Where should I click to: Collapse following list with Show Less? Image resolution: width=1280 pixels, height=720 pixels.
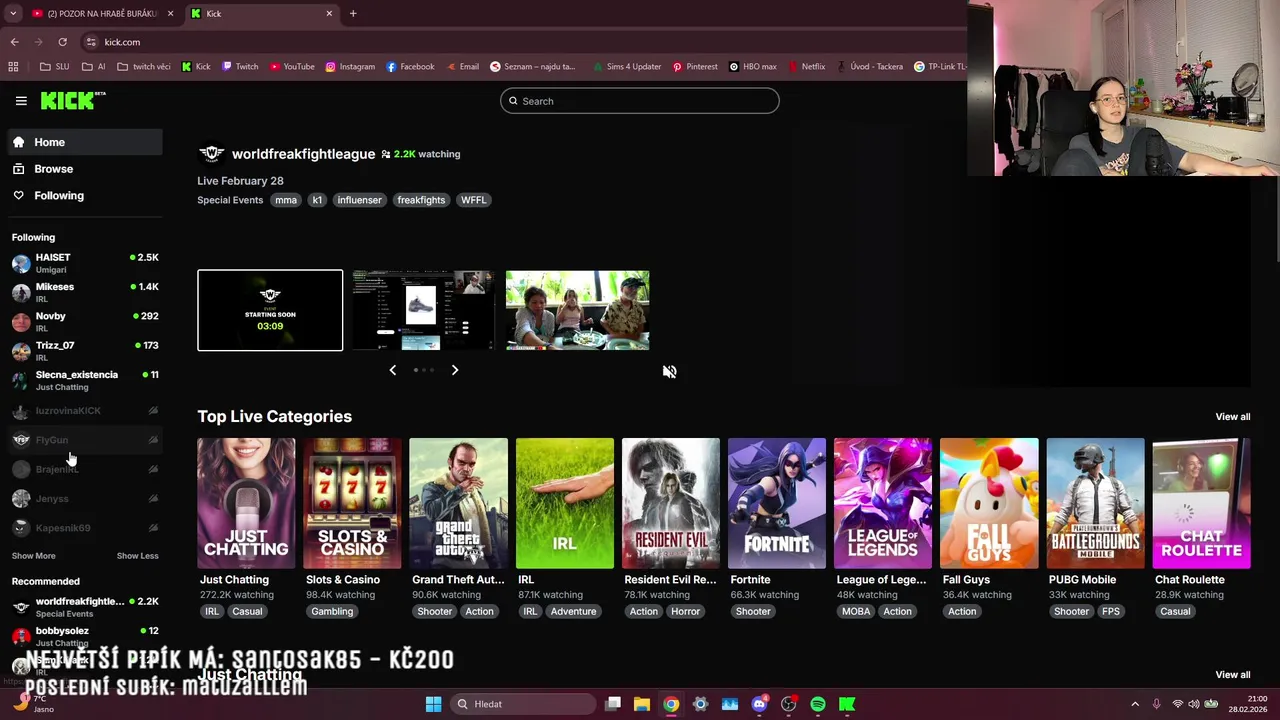click(x=137, y=556)
